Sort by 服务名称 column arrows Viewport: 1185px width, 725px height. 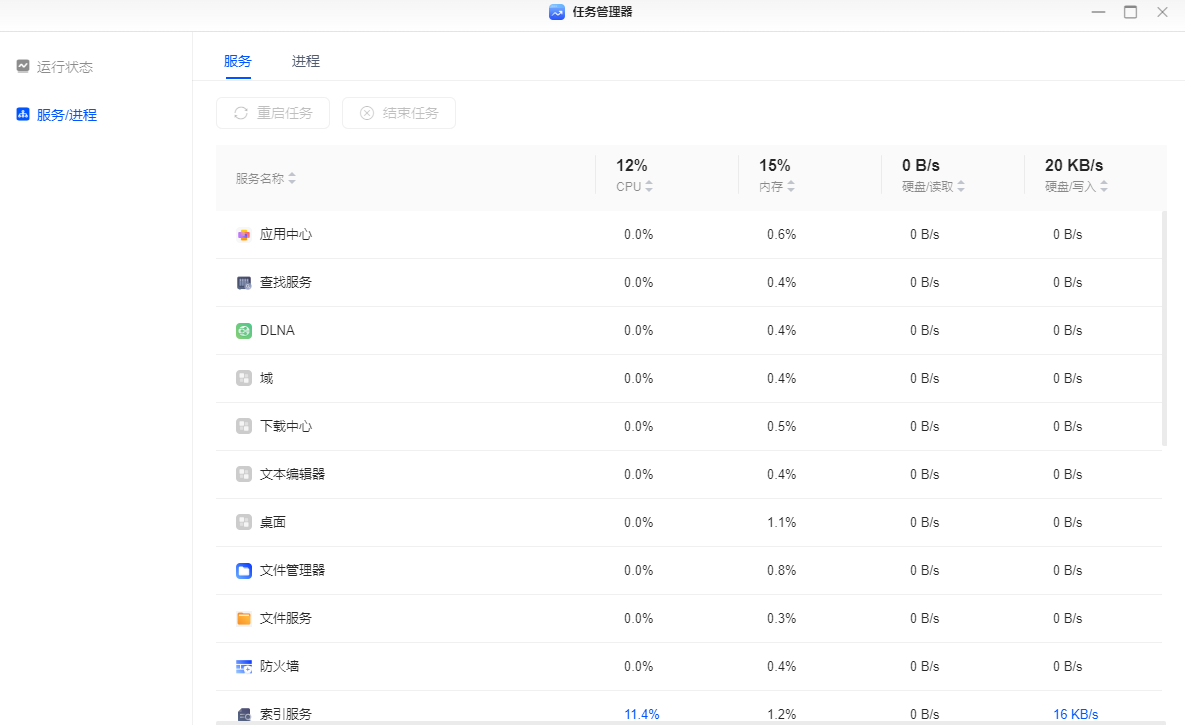pos(292,178)
